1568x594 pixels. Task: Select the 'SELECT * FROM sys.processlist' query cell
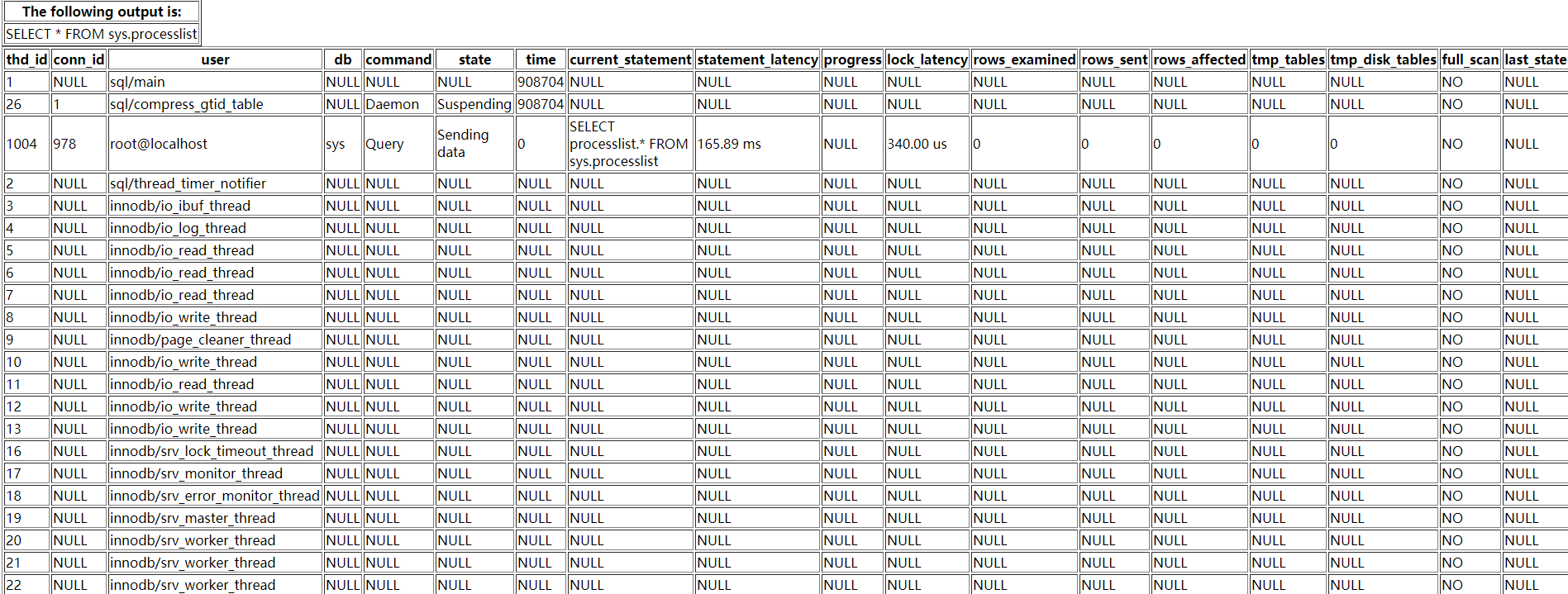point(102,34)
